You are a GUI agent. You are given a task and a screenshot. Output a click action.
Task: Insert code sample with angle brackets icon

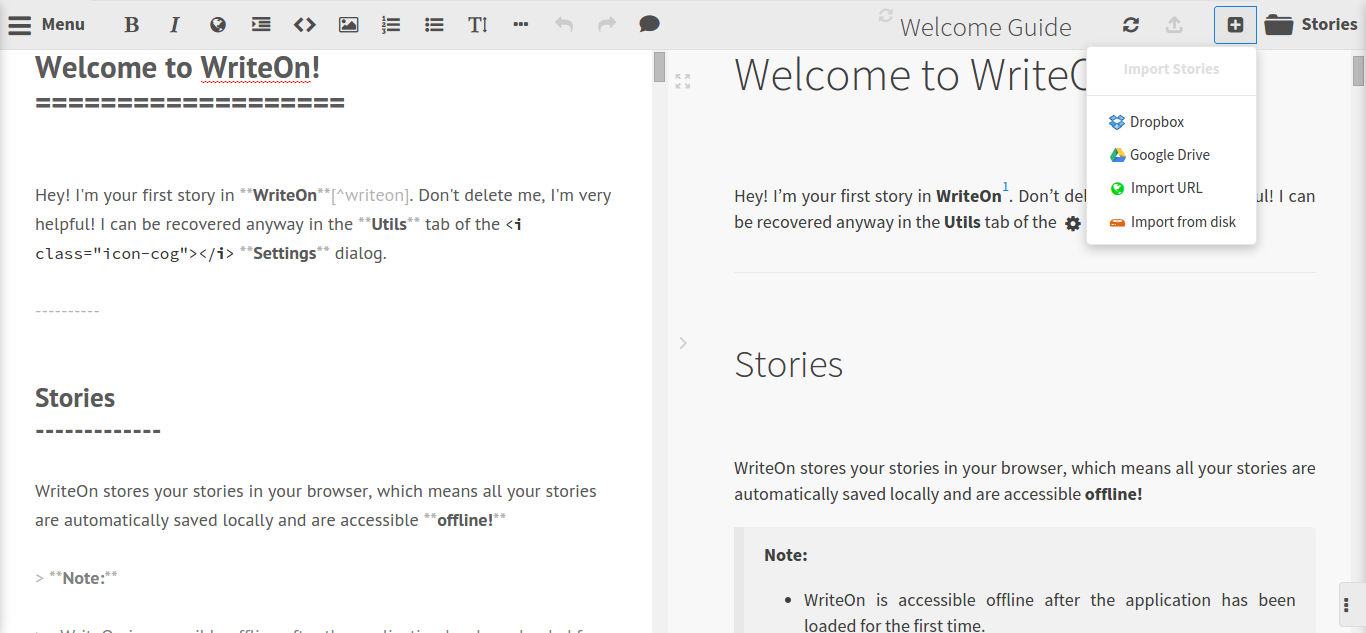(x=305, y=25)
